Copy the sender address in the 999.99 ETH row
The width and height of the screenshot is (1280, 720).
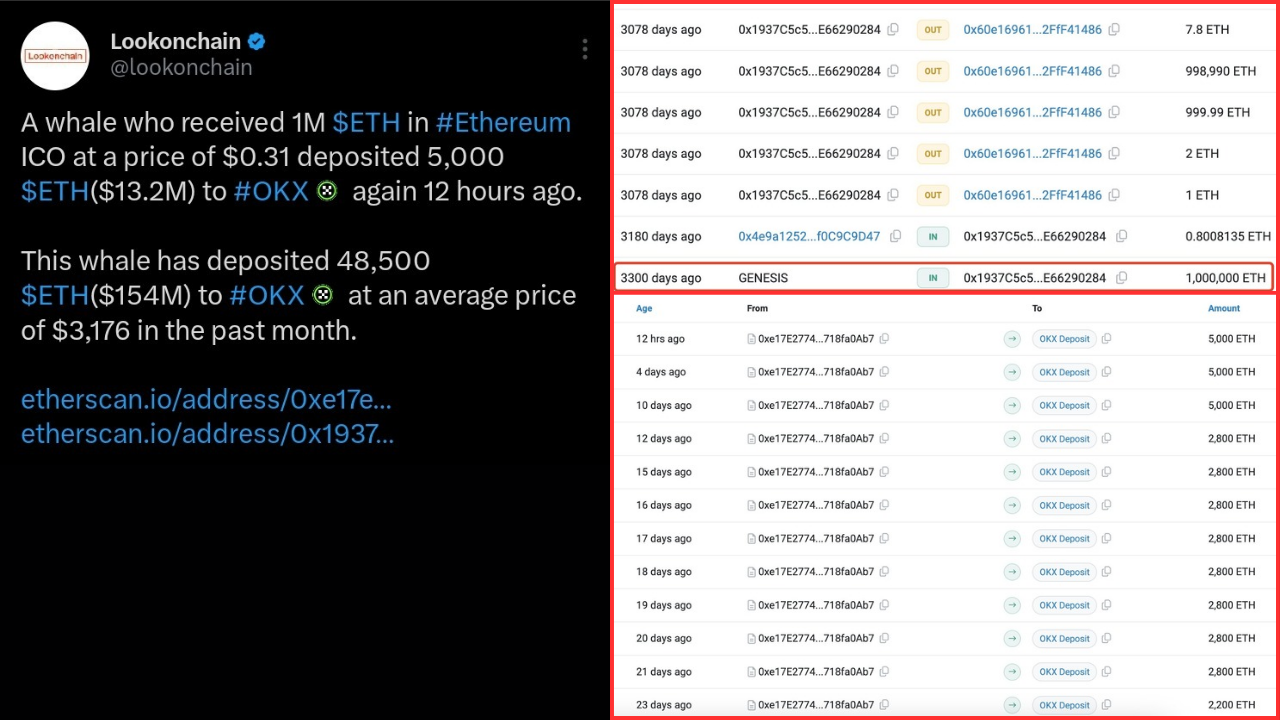pos(893,113)
